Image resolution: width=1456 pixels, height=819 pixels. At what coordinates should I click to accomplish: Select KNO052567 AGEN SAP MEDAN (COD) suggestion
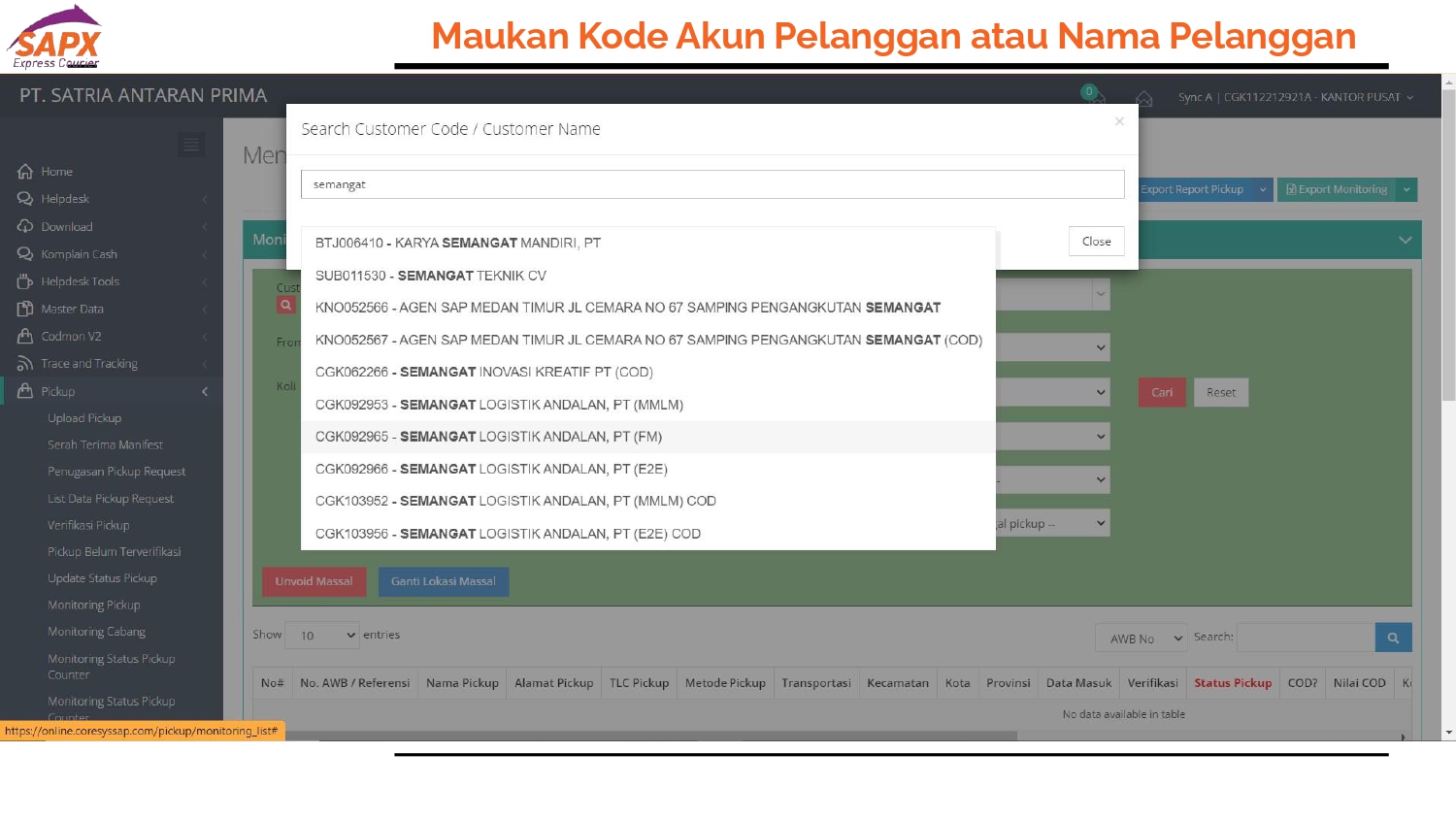648,340
